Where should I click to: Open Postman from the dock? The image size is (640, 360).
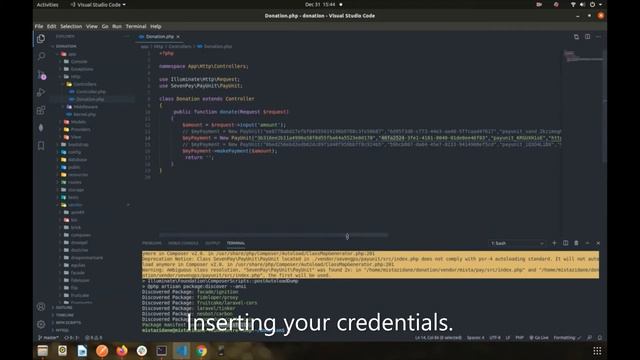coord(102,351)
